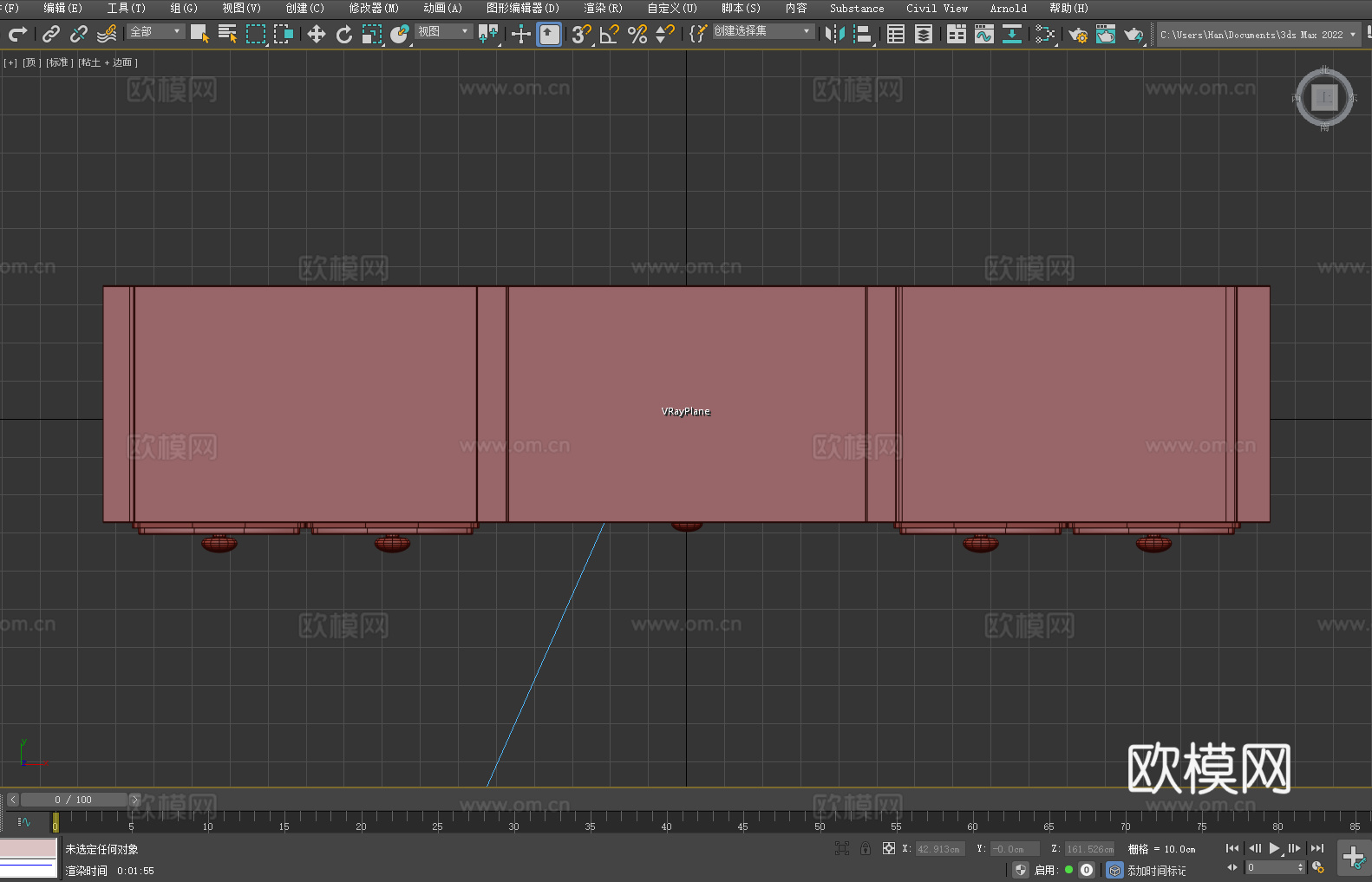Toggle the 3D Snaps button
Screen dimensions: 1372x882
[x=581, y=34]
